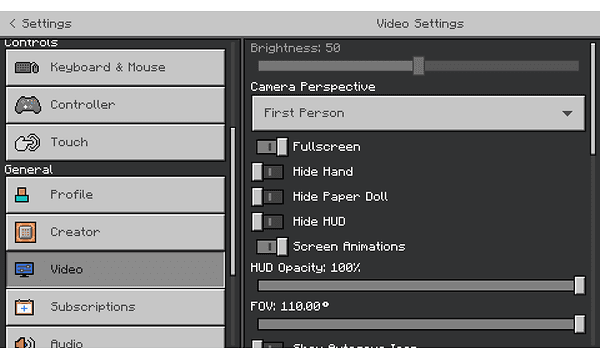Click the First Person dropdown arrow

567,113
